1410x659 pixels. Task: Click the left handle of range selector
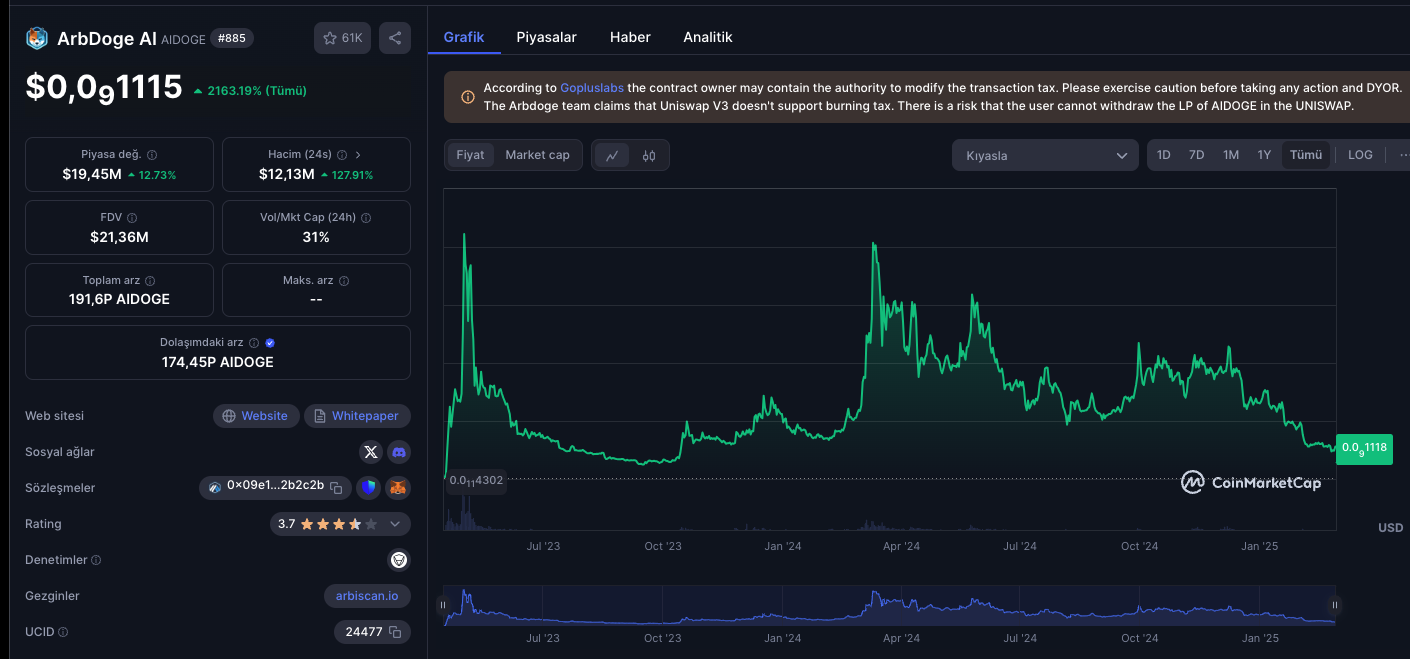click(442, 605)
